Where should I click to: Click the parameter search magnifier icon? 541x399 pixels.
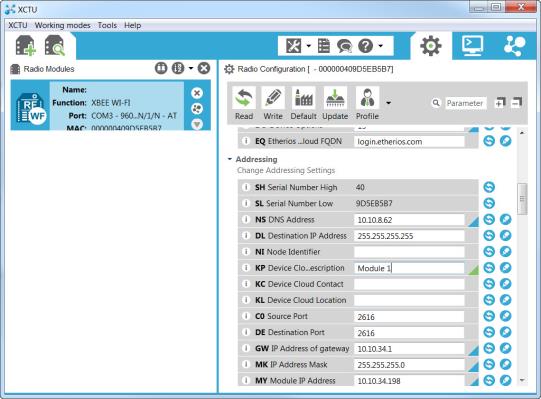[x=436, y=103]
